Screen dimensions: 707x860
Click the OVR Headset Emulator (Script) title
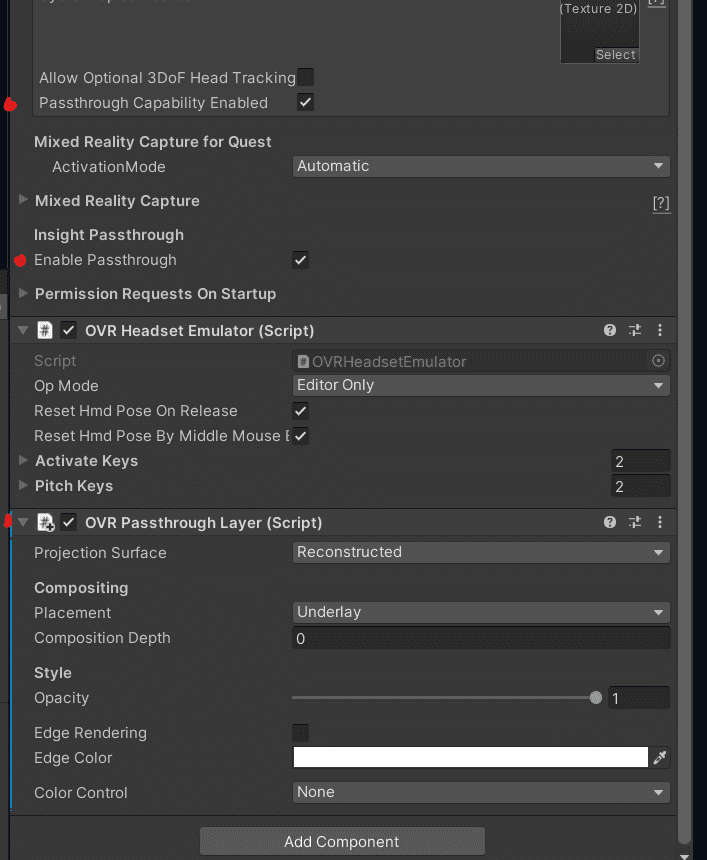200,331
